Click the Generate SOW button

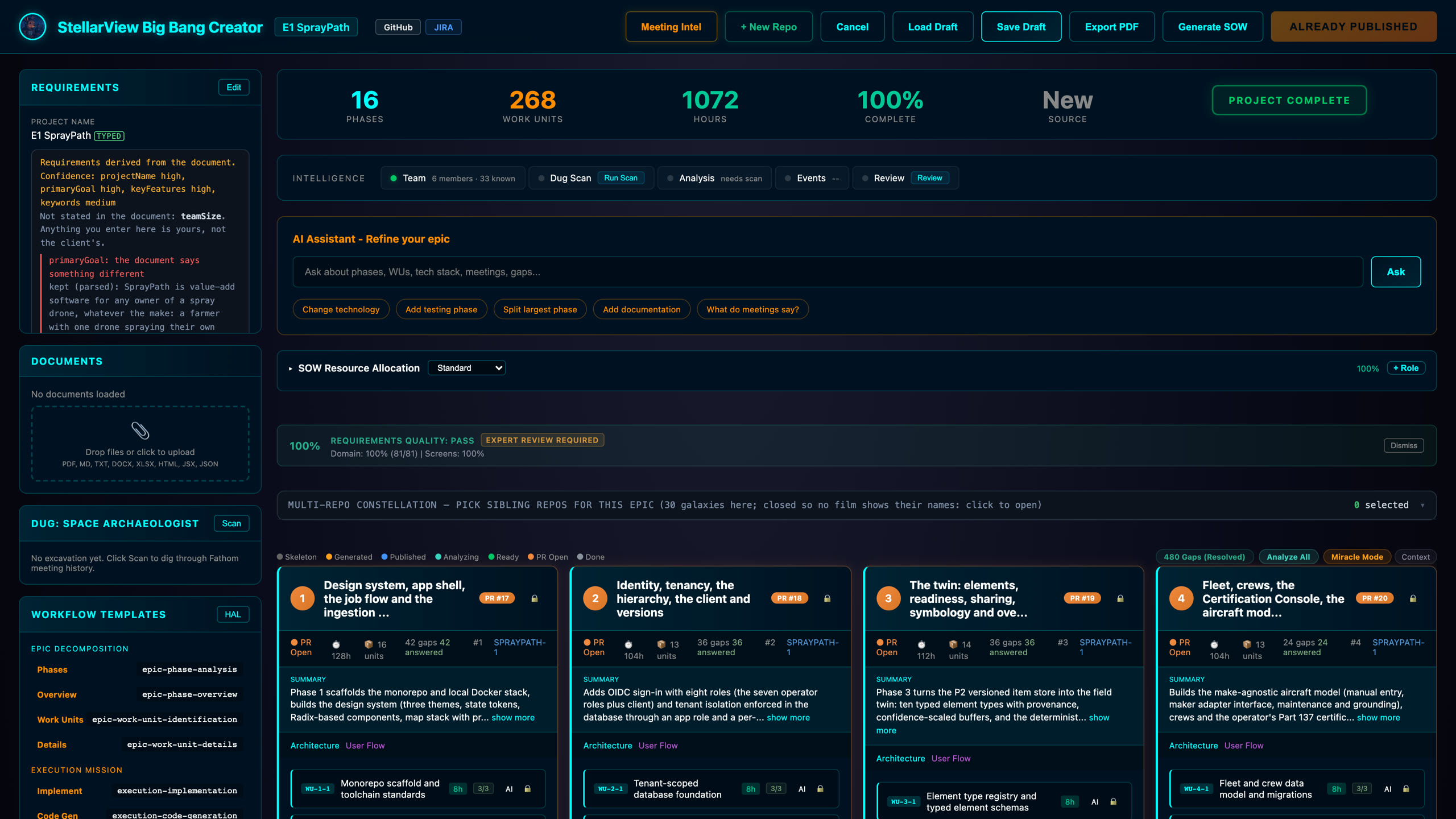1213,27
